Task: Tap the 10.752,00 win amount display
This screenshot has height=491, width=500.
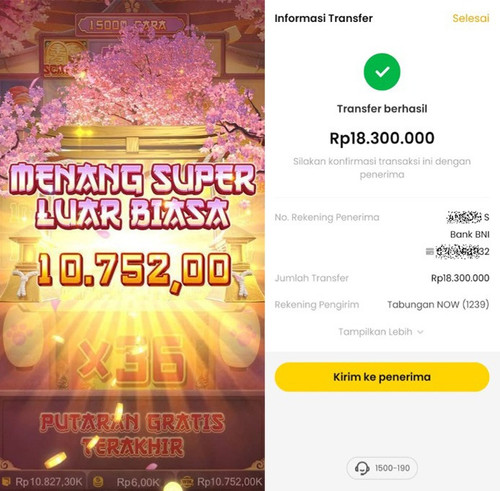Action: click(134, 271)
